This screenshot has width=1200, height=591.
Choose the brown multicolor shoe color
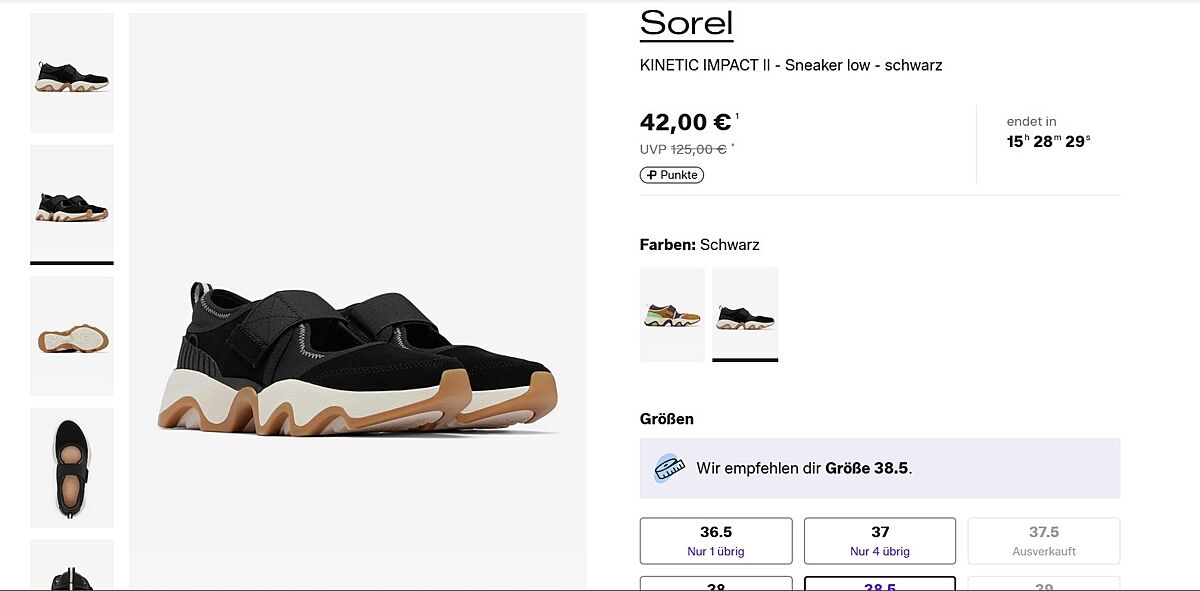click(x=672, y=314)
